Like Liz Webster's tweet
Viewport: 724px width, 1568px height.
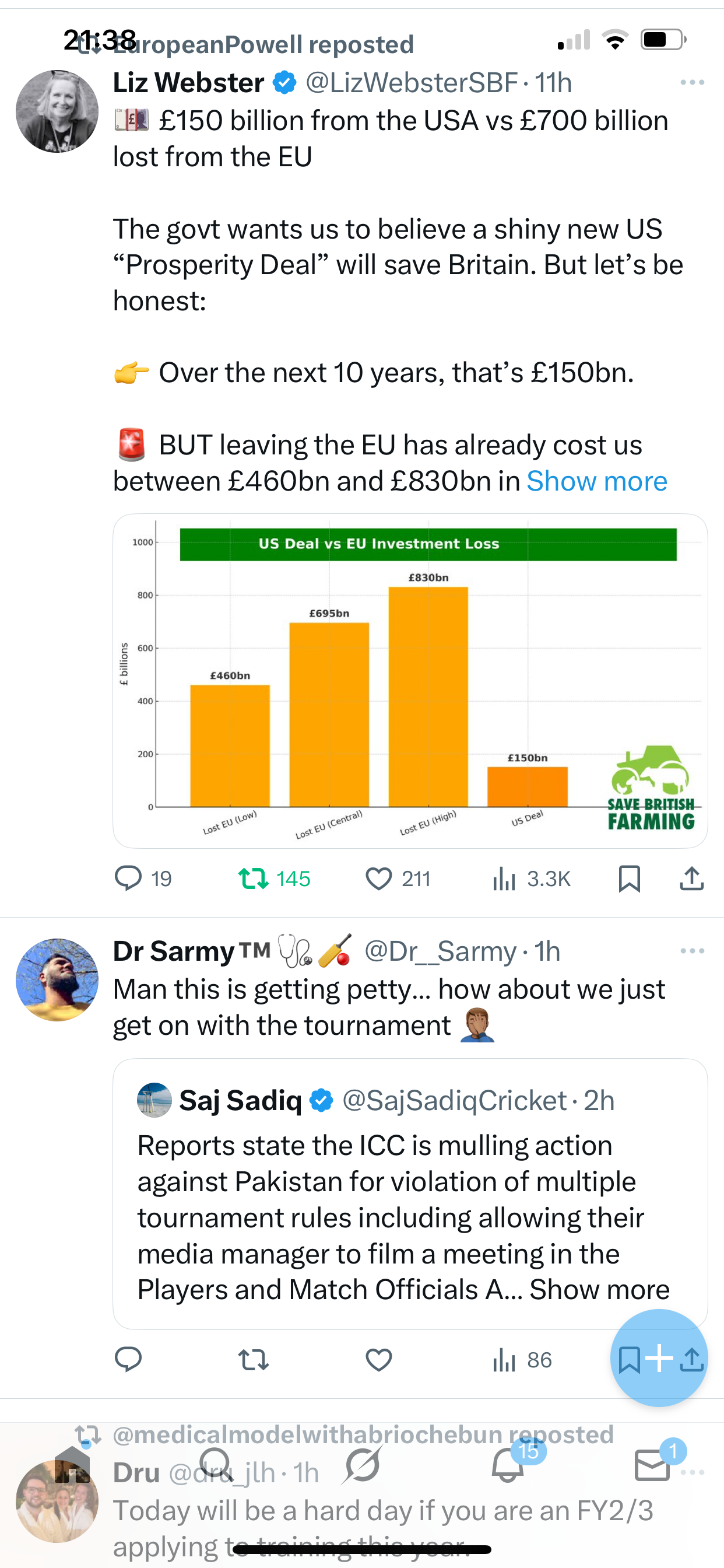pos(378,878)
